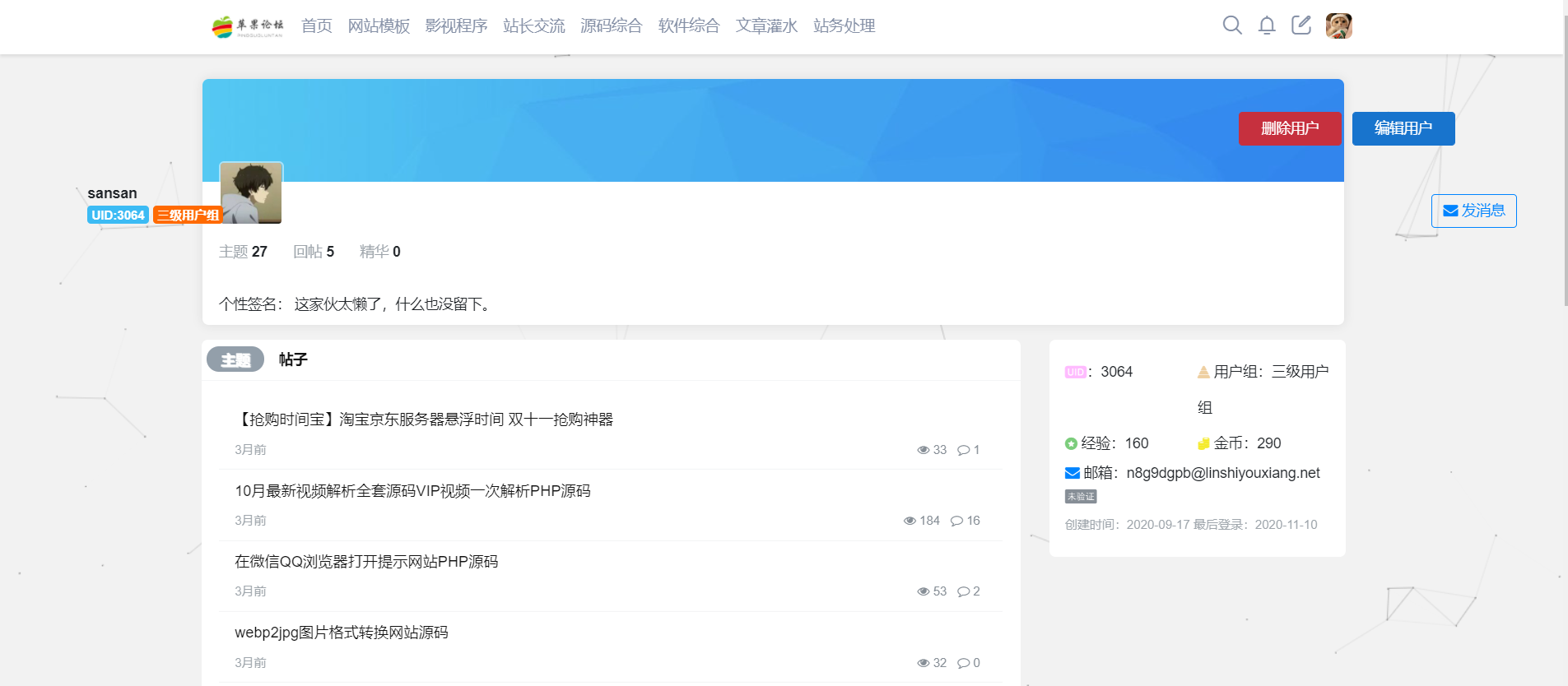
Task: Click the views eye icon showing 184
Action: 910,521
